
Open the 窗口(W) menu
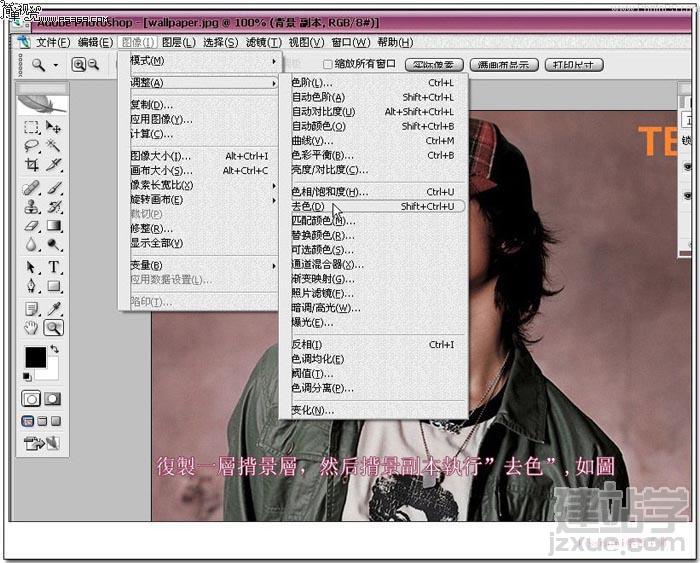[x=350, y=42]
